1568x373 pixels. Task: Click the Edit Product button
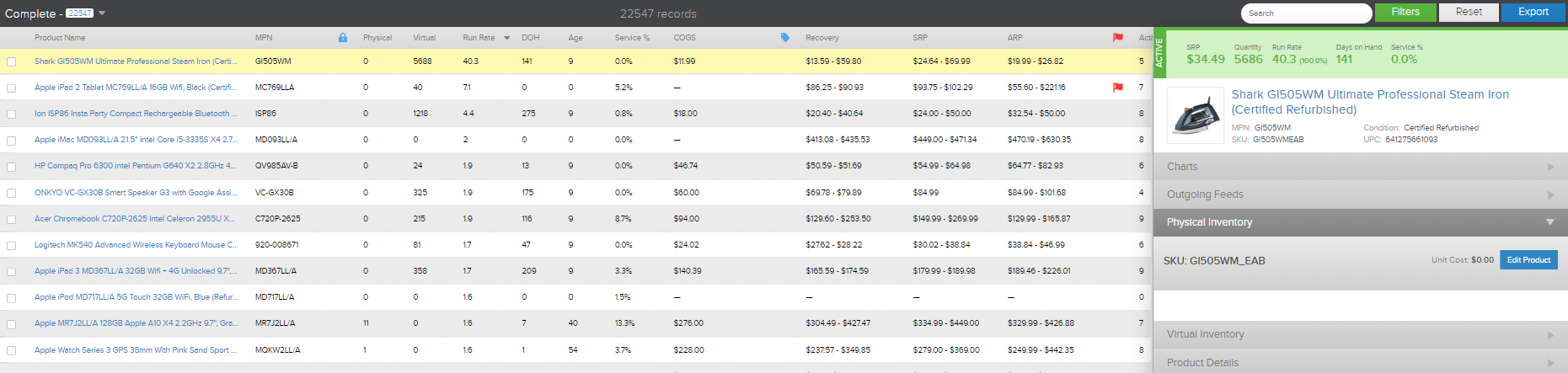(1528, 260)
